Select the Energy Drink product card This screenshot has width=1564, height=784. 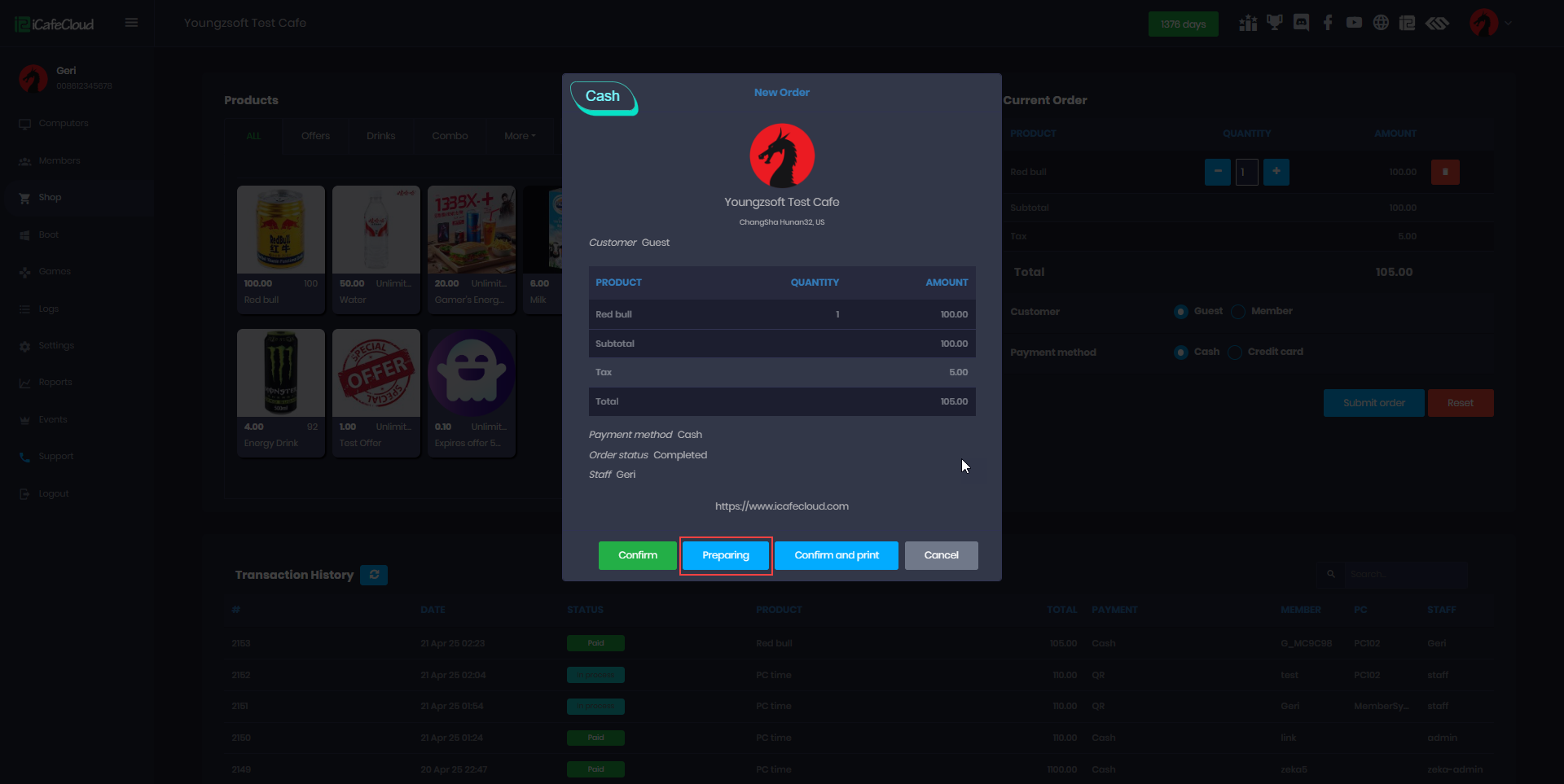coord(281,392)
